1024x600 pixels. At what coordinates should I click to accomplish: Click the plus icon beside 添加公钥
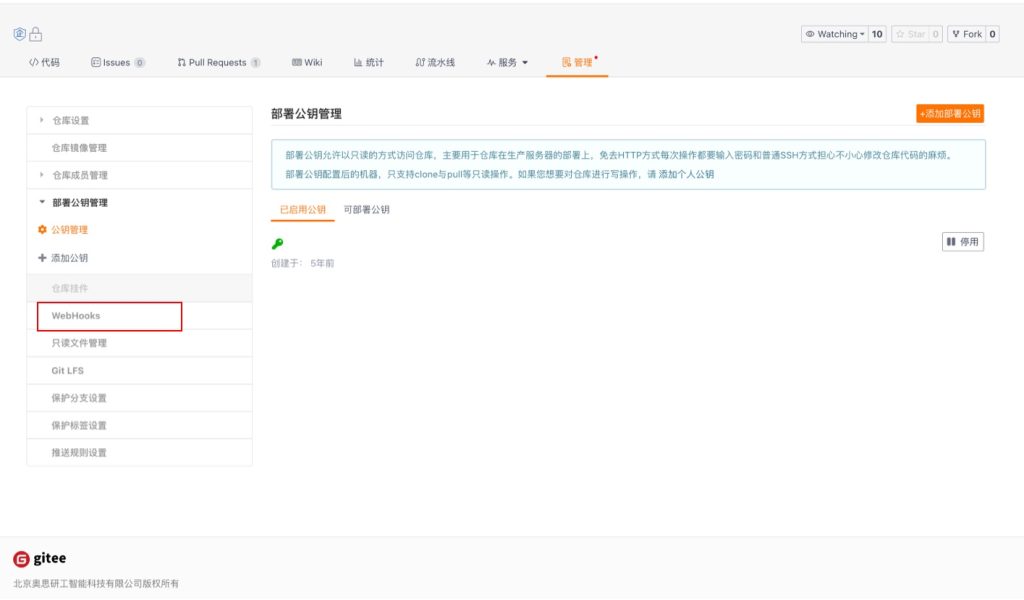pos(42,258)
